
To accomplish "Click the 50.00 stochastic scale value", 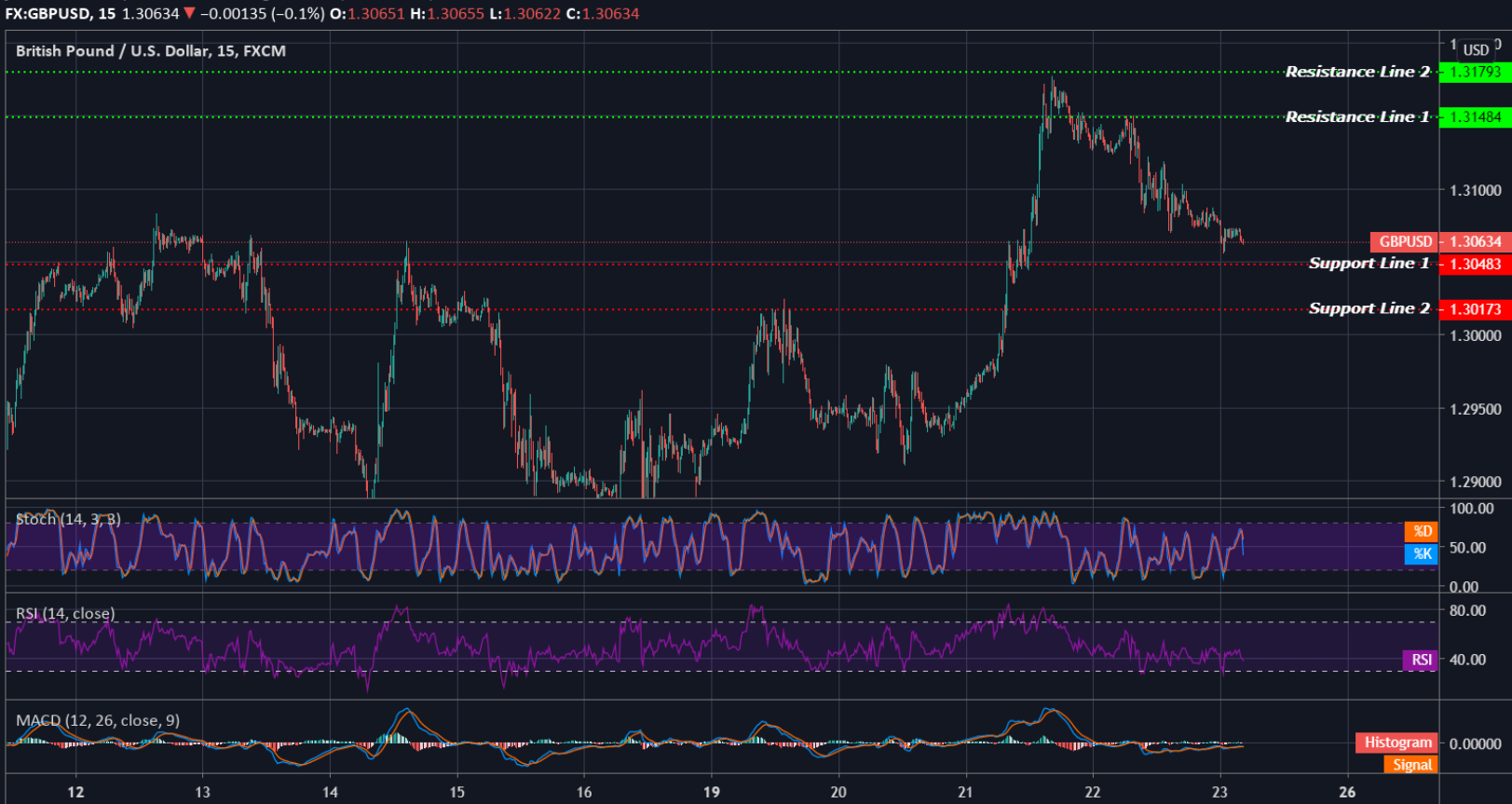I will click(x=1467, y=548).
